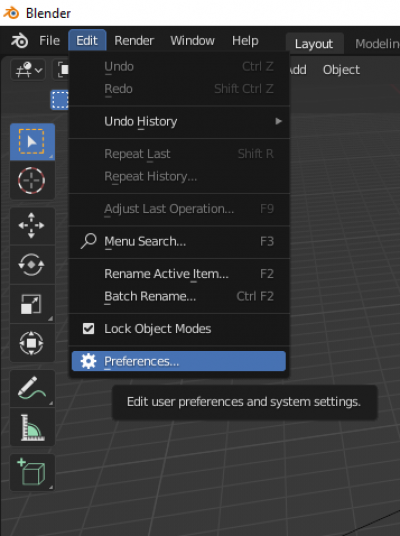
Task: Switch to the Layout workspace tab
Action: [x=314, y=43]
